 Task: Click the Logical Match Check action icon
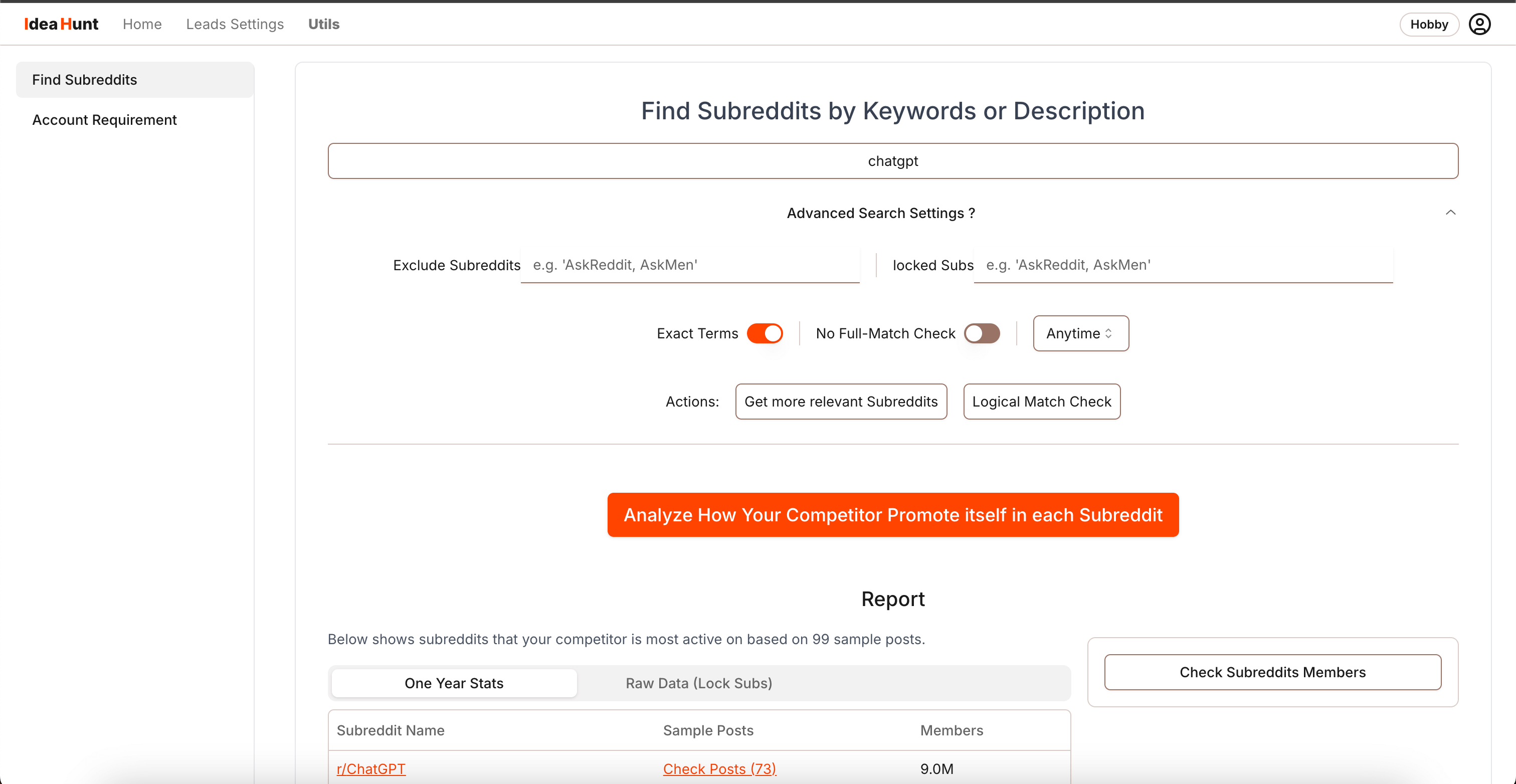pyautogui.click(x=1042, y=401)
